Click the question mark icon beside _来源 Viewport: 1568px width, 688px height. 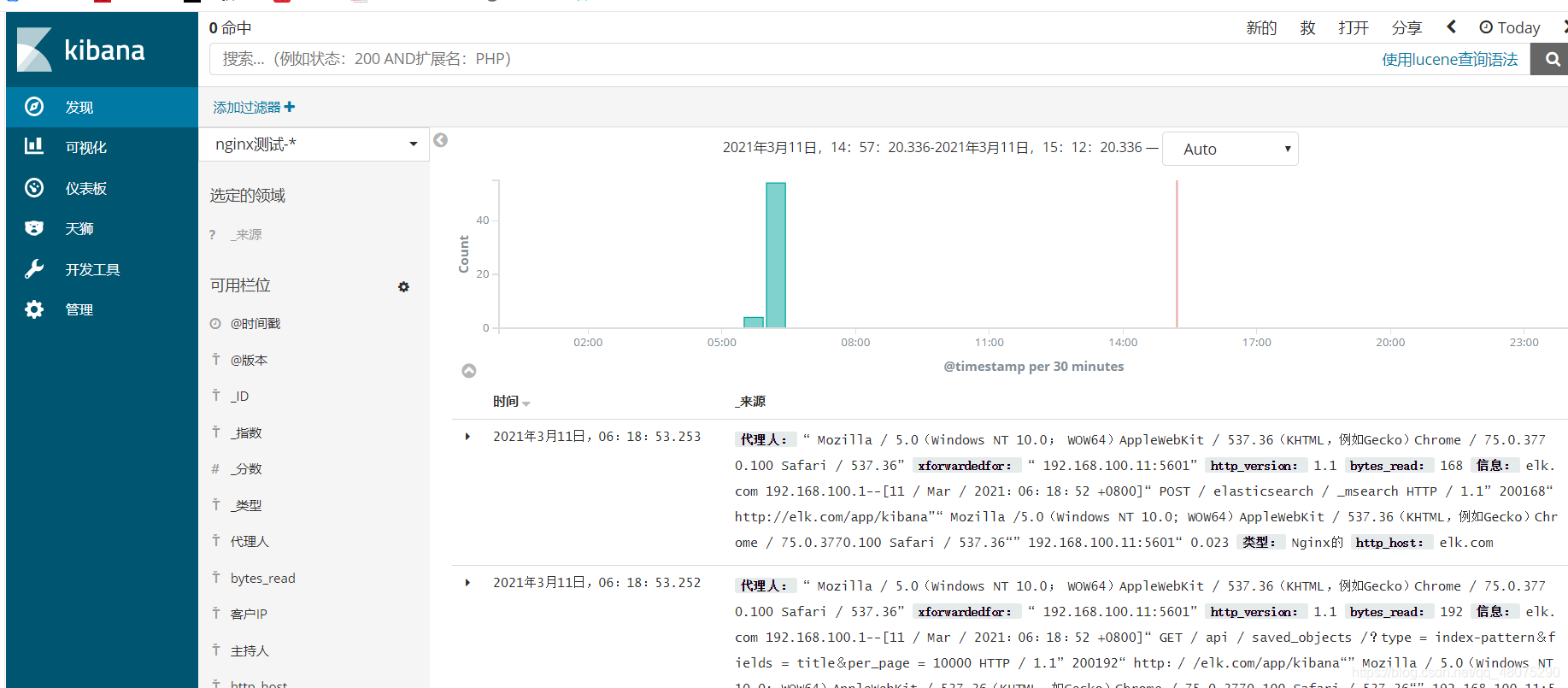click(213, 234)
